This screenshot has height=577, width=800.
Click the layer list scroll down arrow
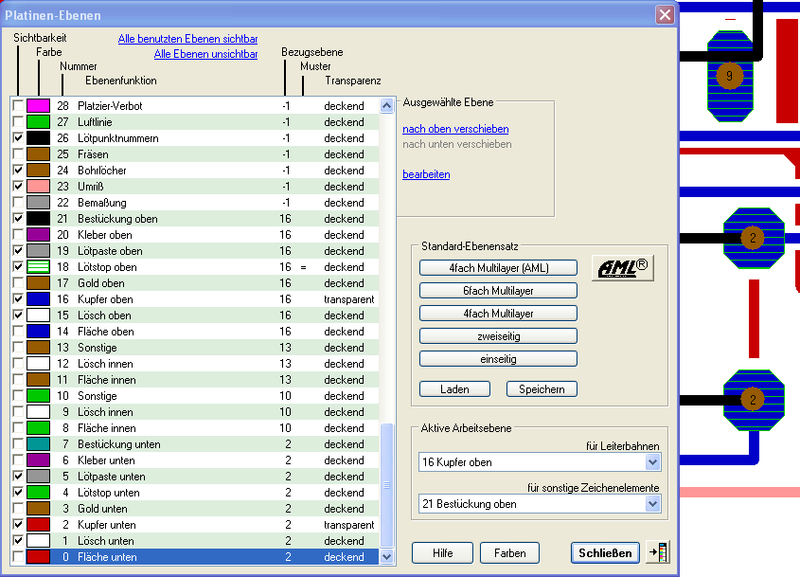[387, 556]
